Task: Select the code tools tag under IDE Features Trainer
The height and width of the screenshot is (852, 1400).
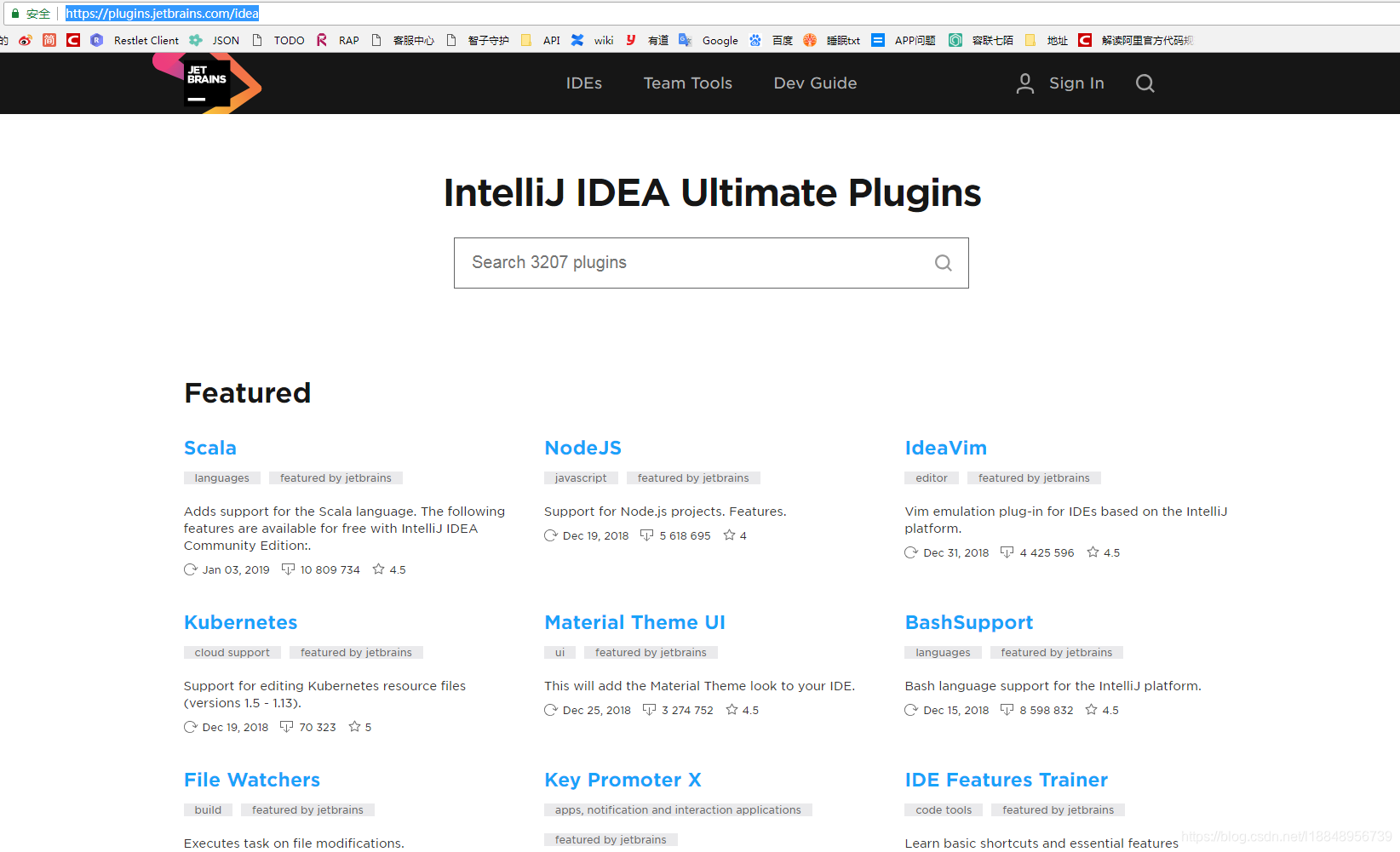Action: 944,810
